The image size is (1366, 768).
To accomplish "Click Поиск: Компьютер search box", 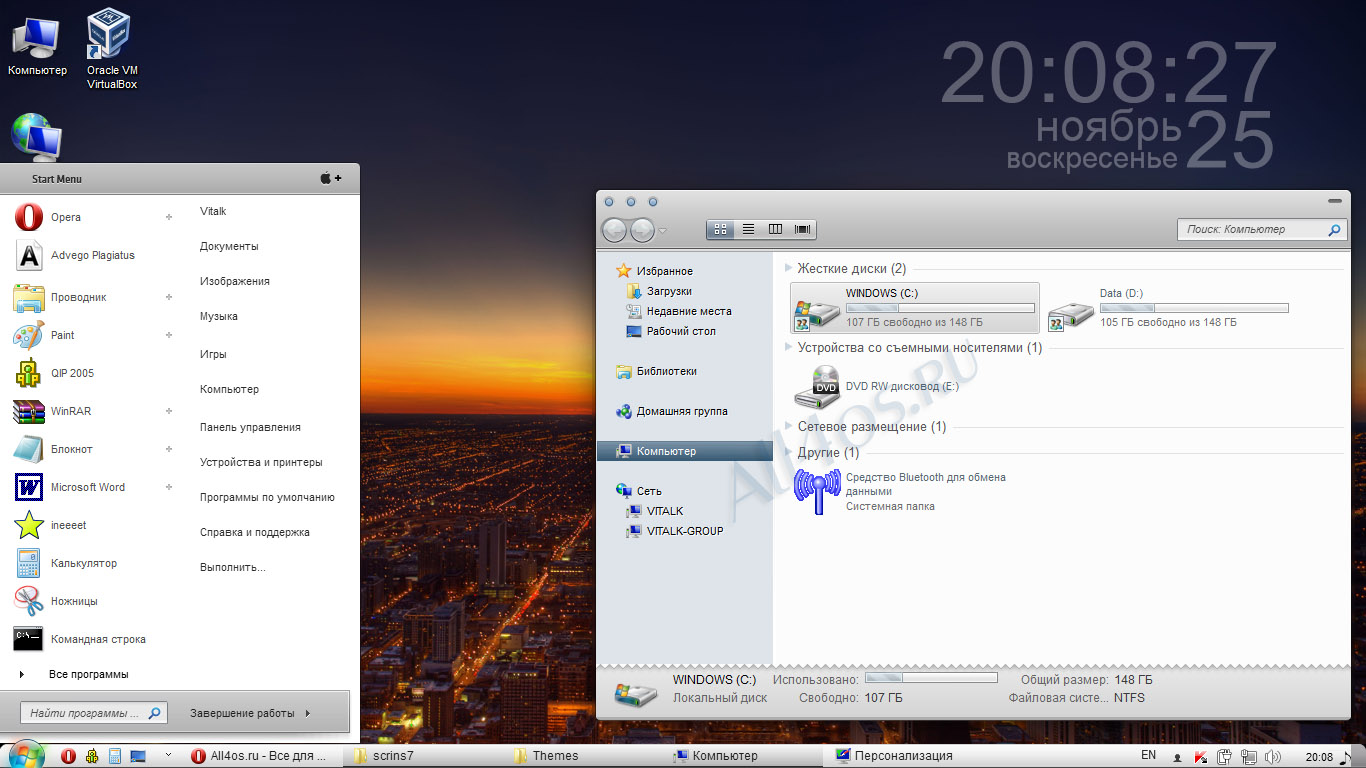I will (x=1261, y=229).
